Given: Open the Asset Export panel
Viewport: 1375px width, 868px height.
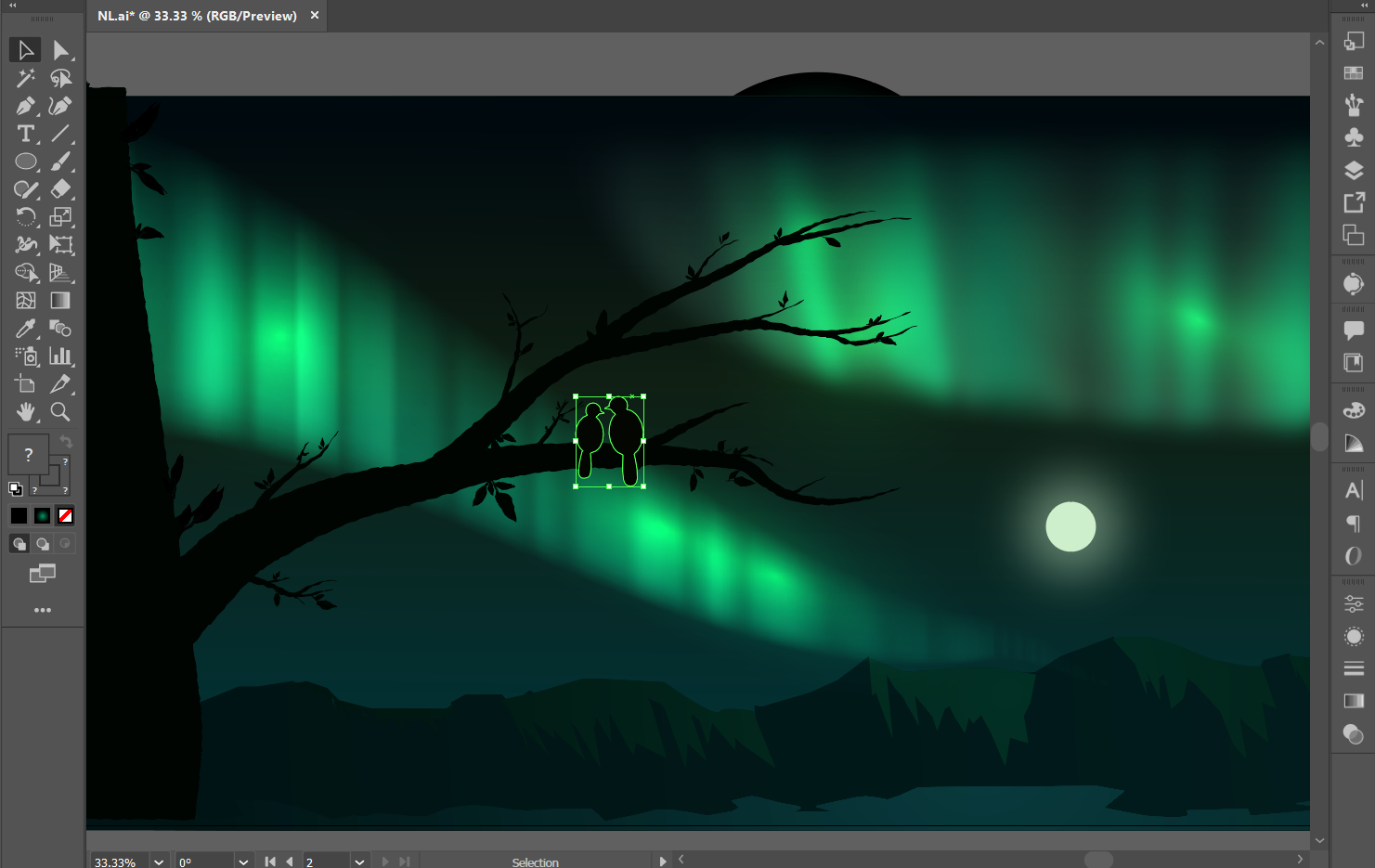Looking at the screenshot, I should [x=1354, y=202].
